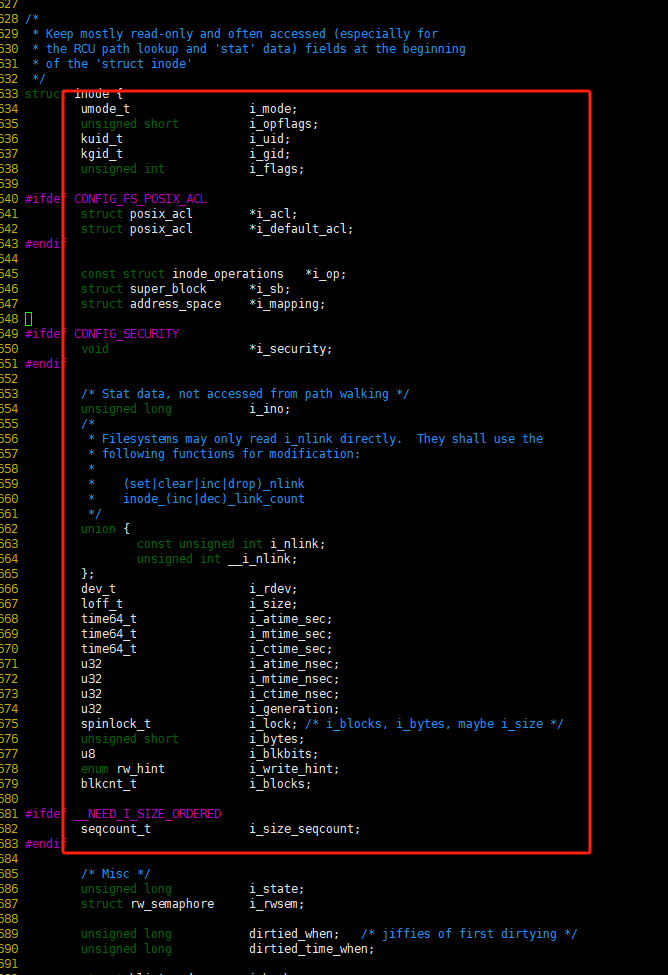Click the 'Stat data' comment line
The height and width of the screenshot is (975, 668).
tap(245, 394)
